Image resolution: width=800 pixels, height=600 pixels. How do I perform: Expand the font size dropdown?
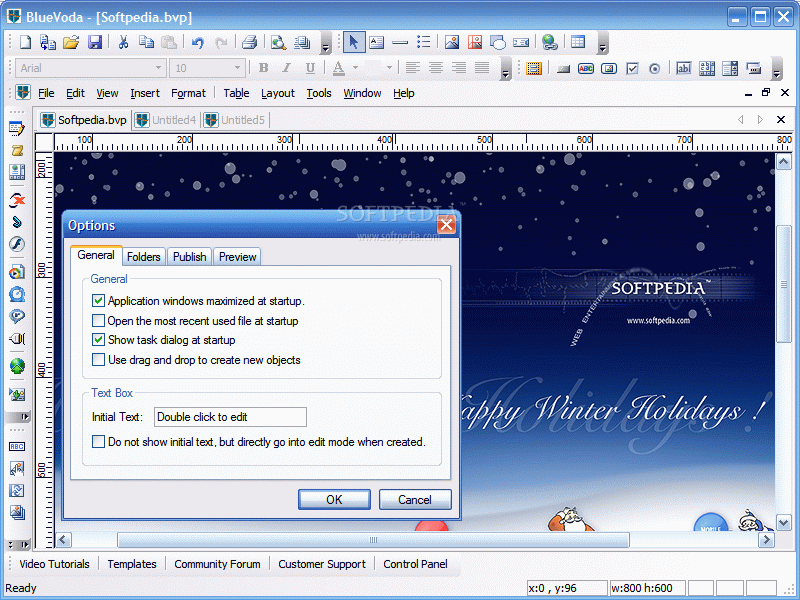click(x=237, y=68)
